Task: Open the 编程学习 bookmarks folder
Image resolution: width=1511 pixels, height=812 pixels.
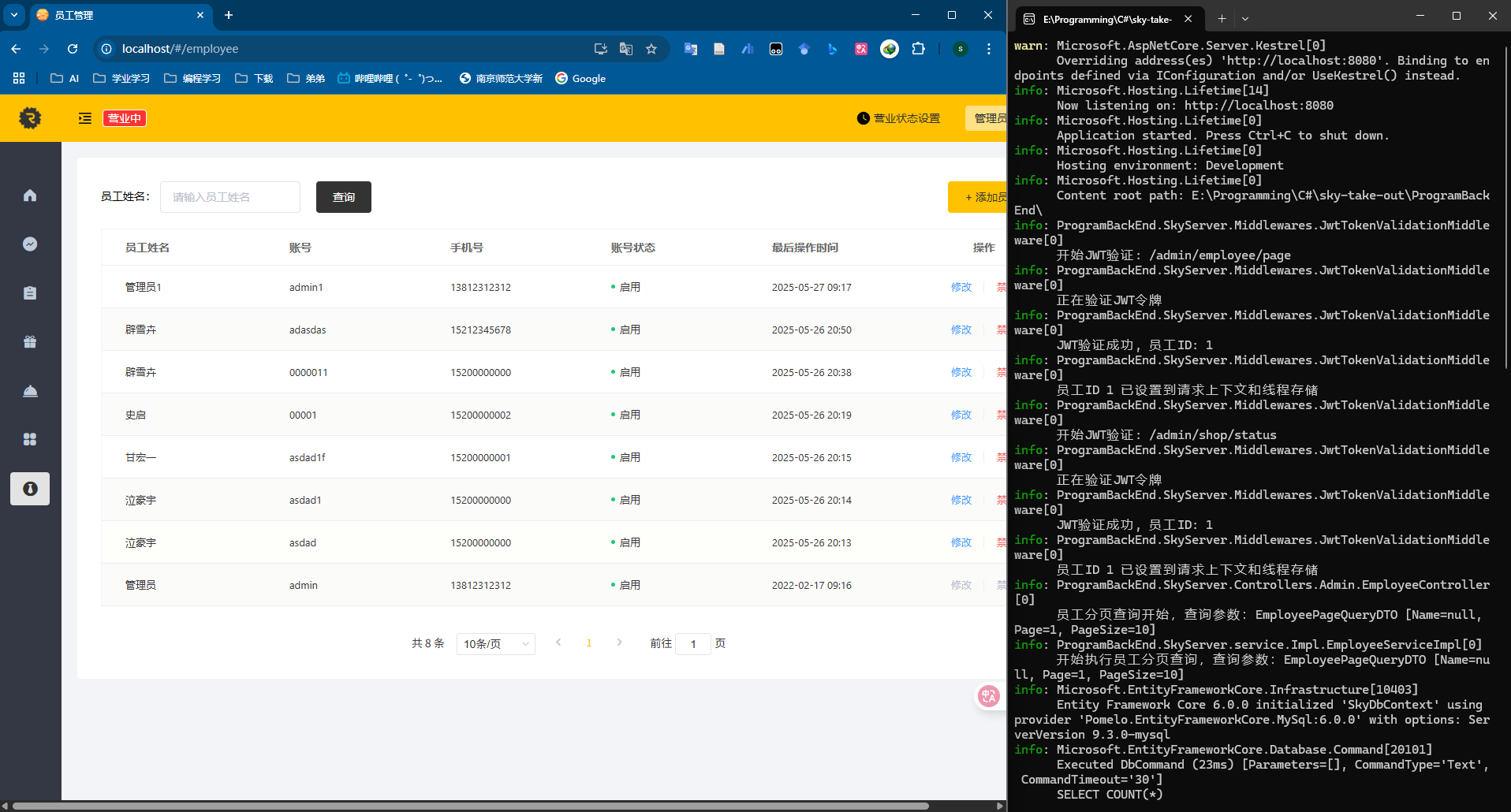Action: 192,78
